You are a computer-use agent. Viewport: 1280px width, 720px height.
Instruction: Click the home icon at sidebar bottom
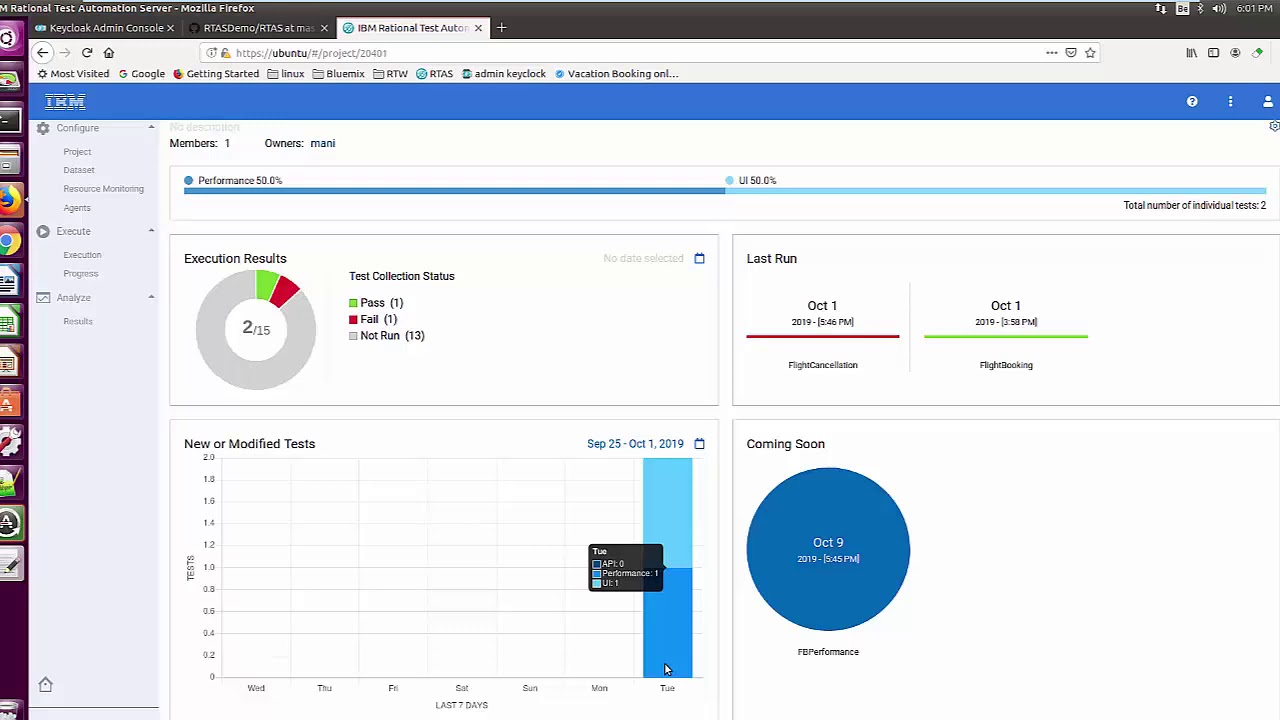[45, 684]
